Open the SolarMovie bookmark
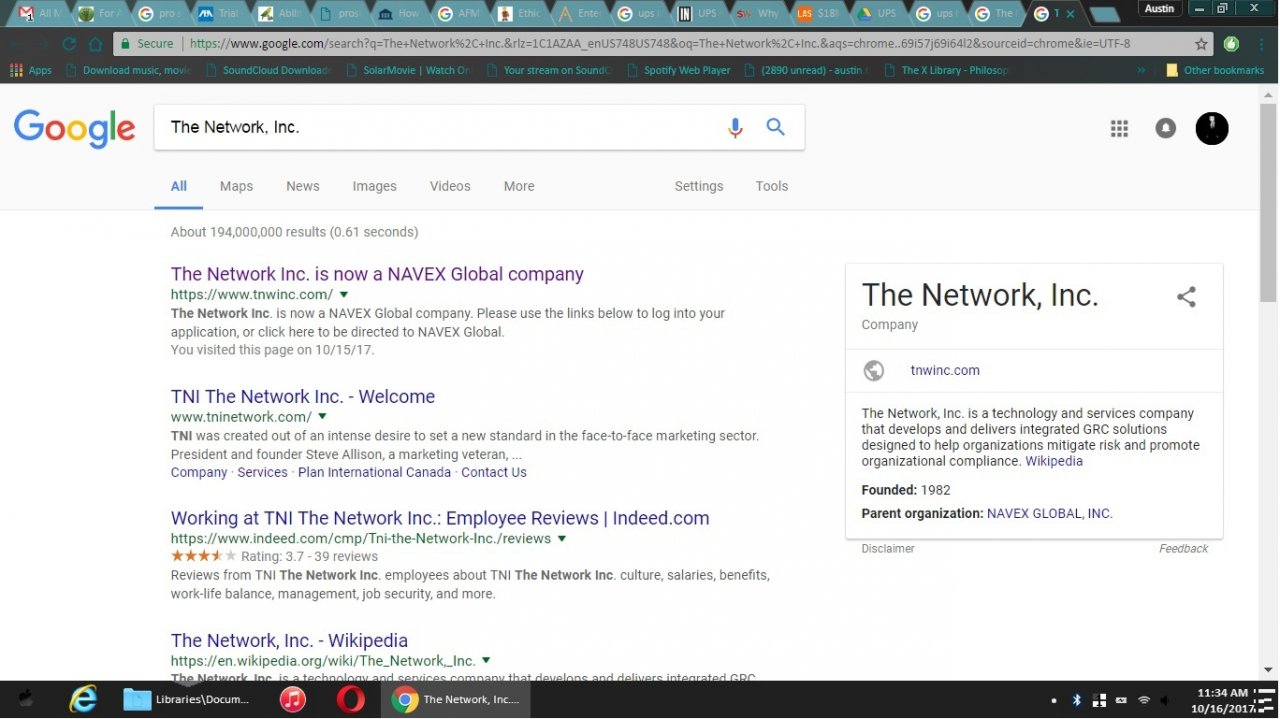Screen dimensions: 1280x719 point(410,70)
